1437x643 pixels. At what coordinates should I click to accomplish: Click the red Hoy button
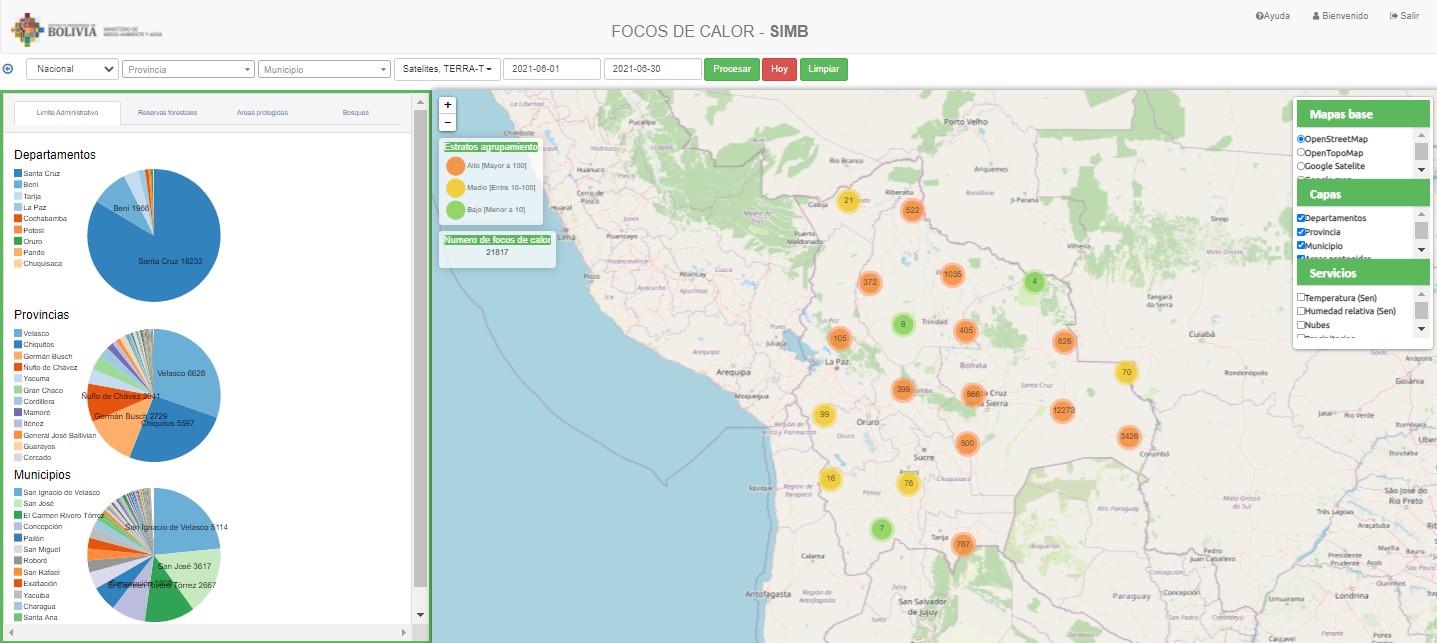click(x=779, y=69)
